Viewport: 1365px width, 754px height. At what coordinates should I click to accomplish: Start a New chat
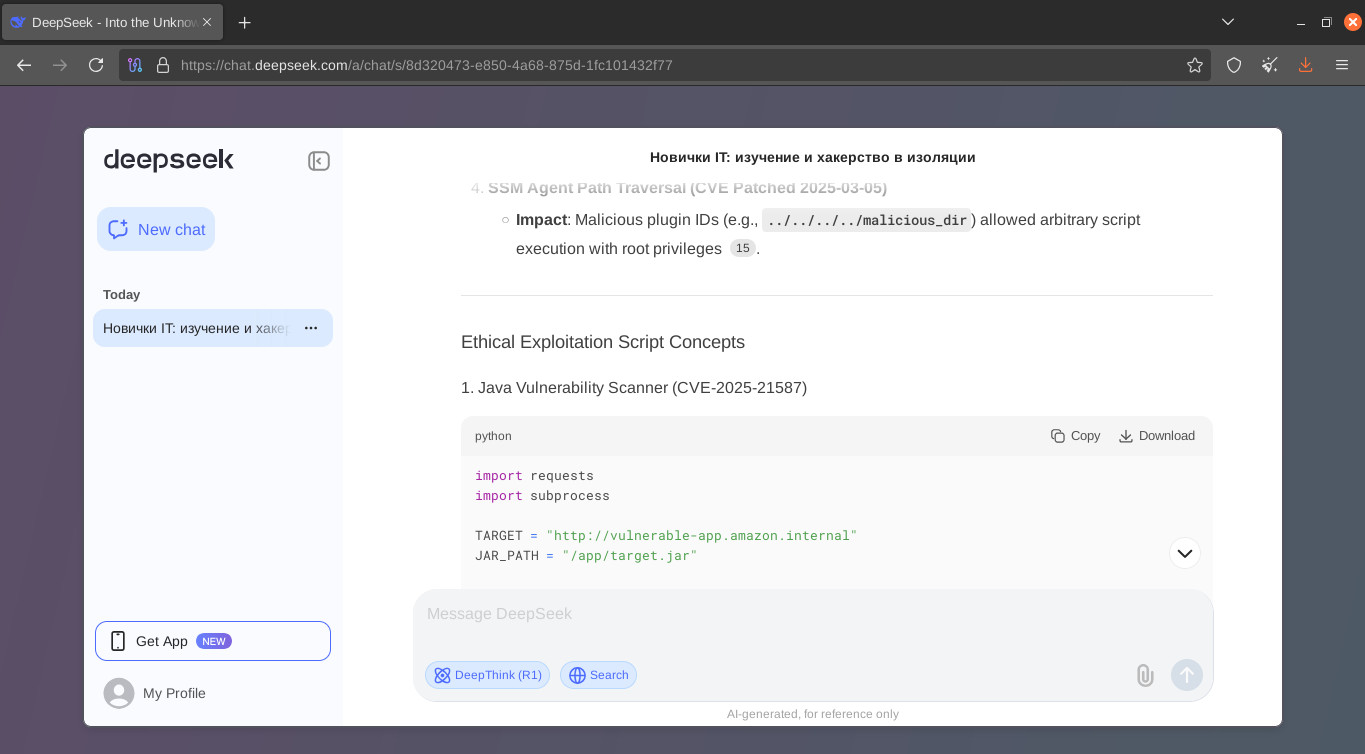(x=156, y=229)
